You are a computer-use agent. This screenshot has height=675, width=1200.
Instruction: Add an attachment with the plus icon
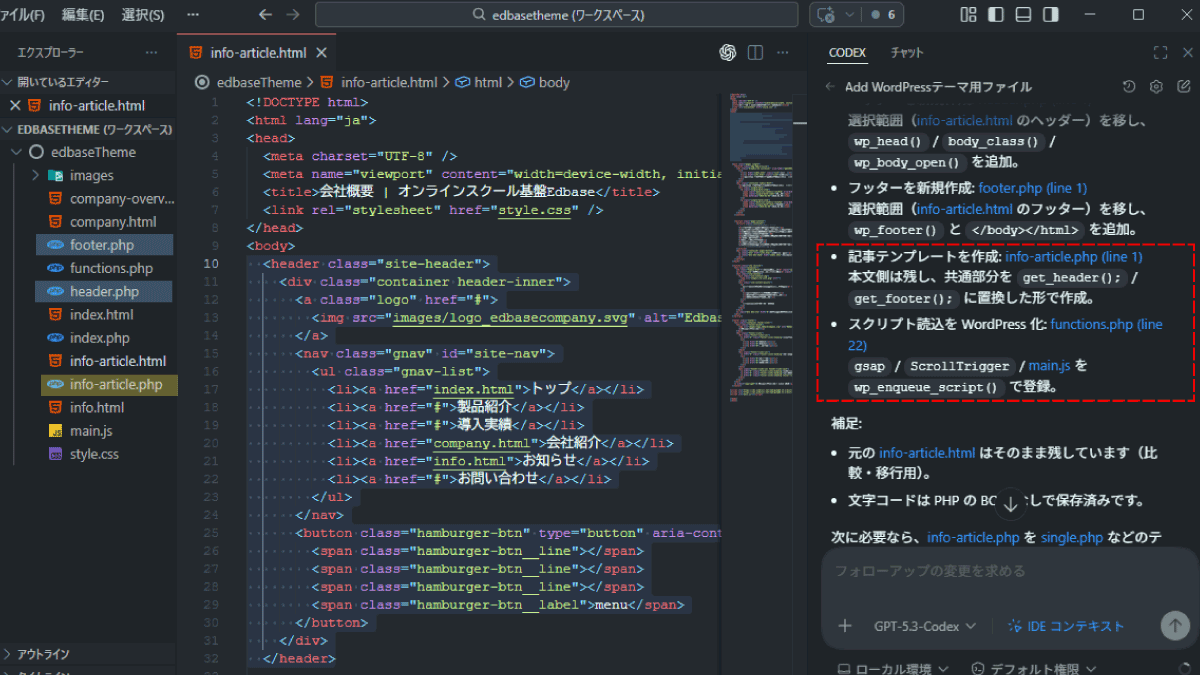pos(845,626)
